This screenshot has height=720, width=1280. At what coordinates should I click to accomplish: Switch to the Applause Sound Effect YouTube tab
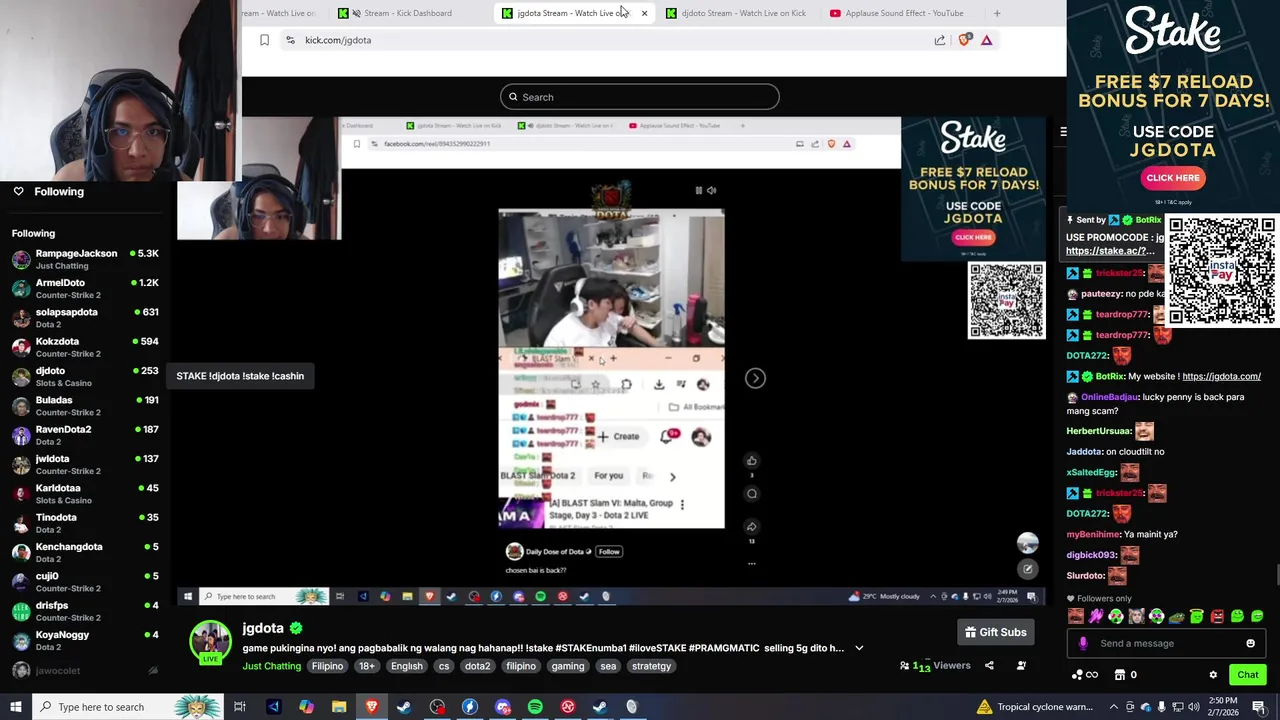897,13
